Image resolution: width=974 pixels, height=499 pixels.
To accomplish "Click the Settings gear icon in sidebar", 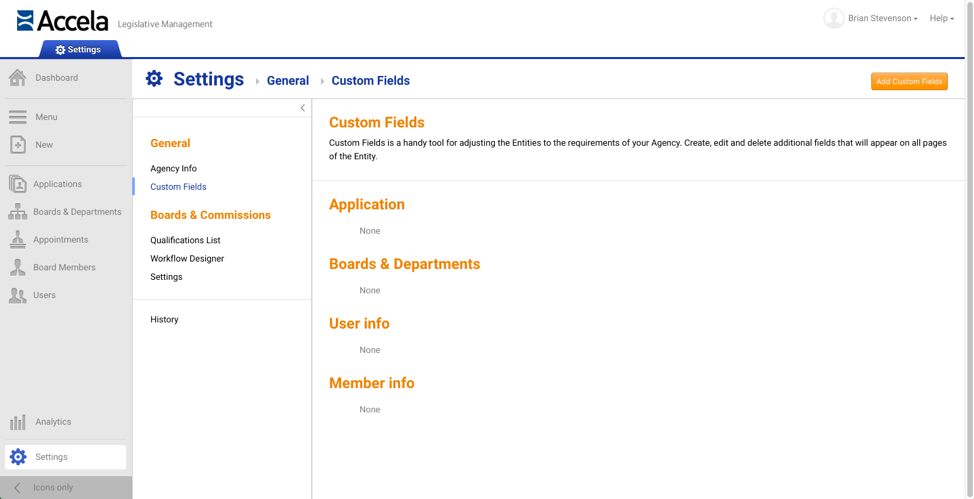I will [x=19, y=457].
